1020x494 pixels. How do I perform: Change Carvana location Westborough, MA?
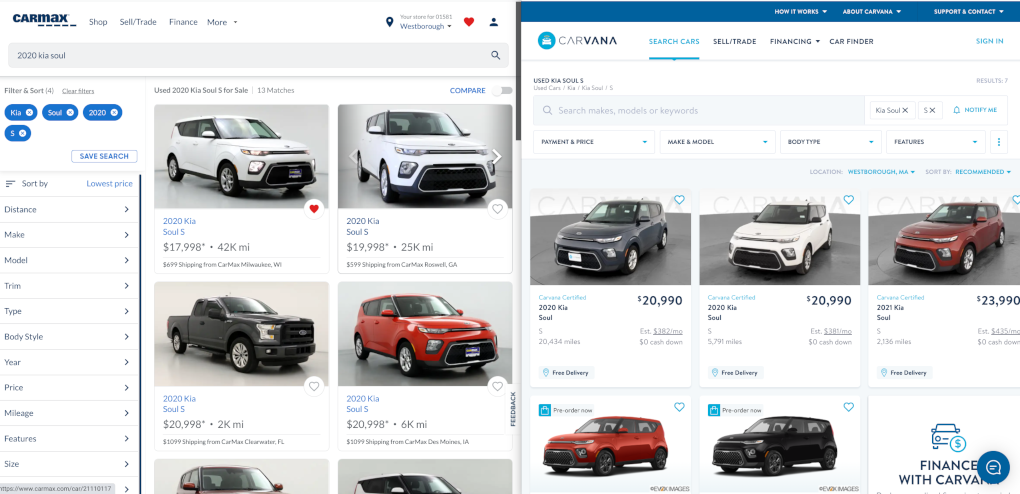(x=881, y=172)
